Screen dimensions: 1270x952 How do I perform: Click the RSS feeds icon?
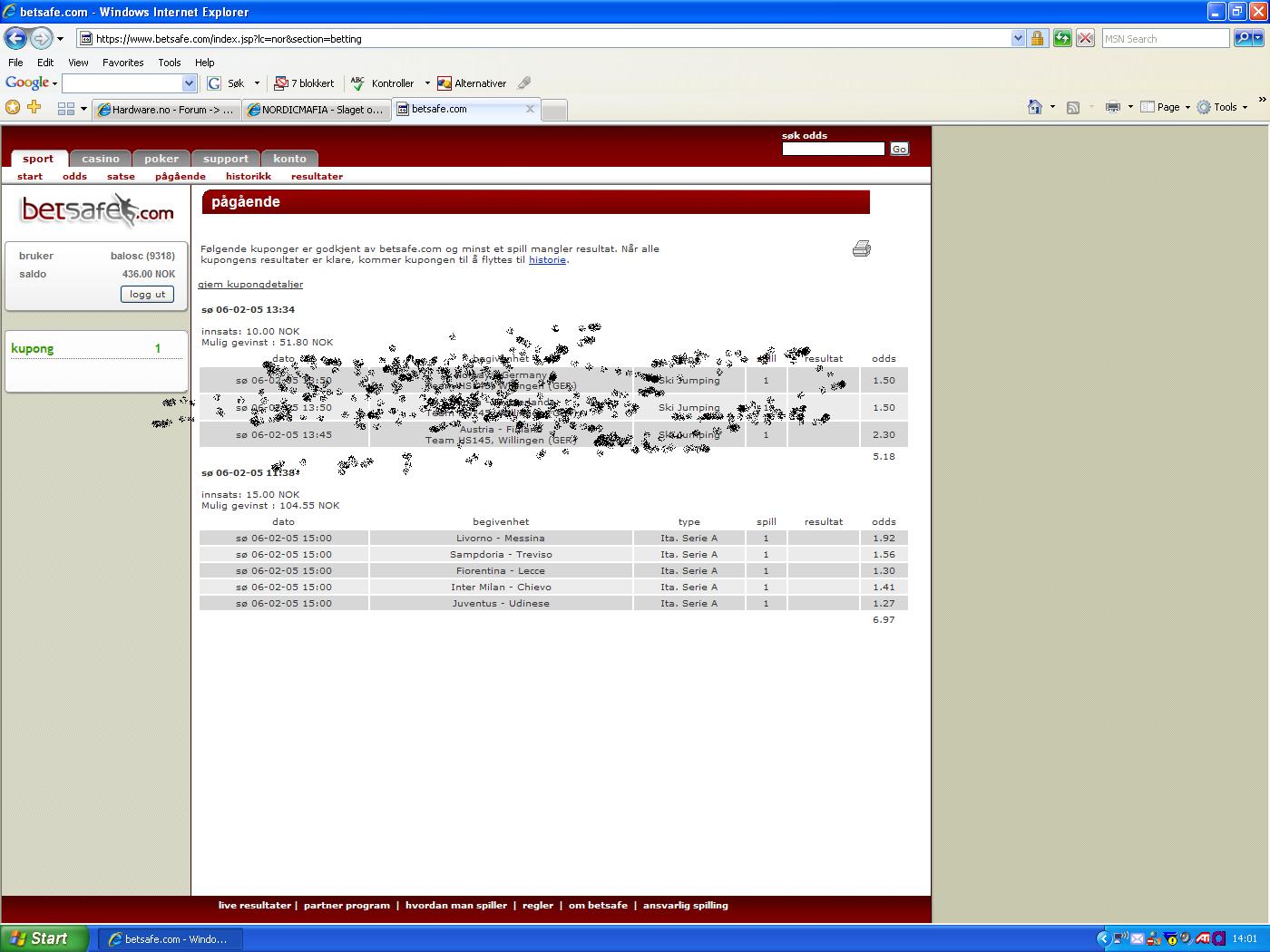(1073, 107)
